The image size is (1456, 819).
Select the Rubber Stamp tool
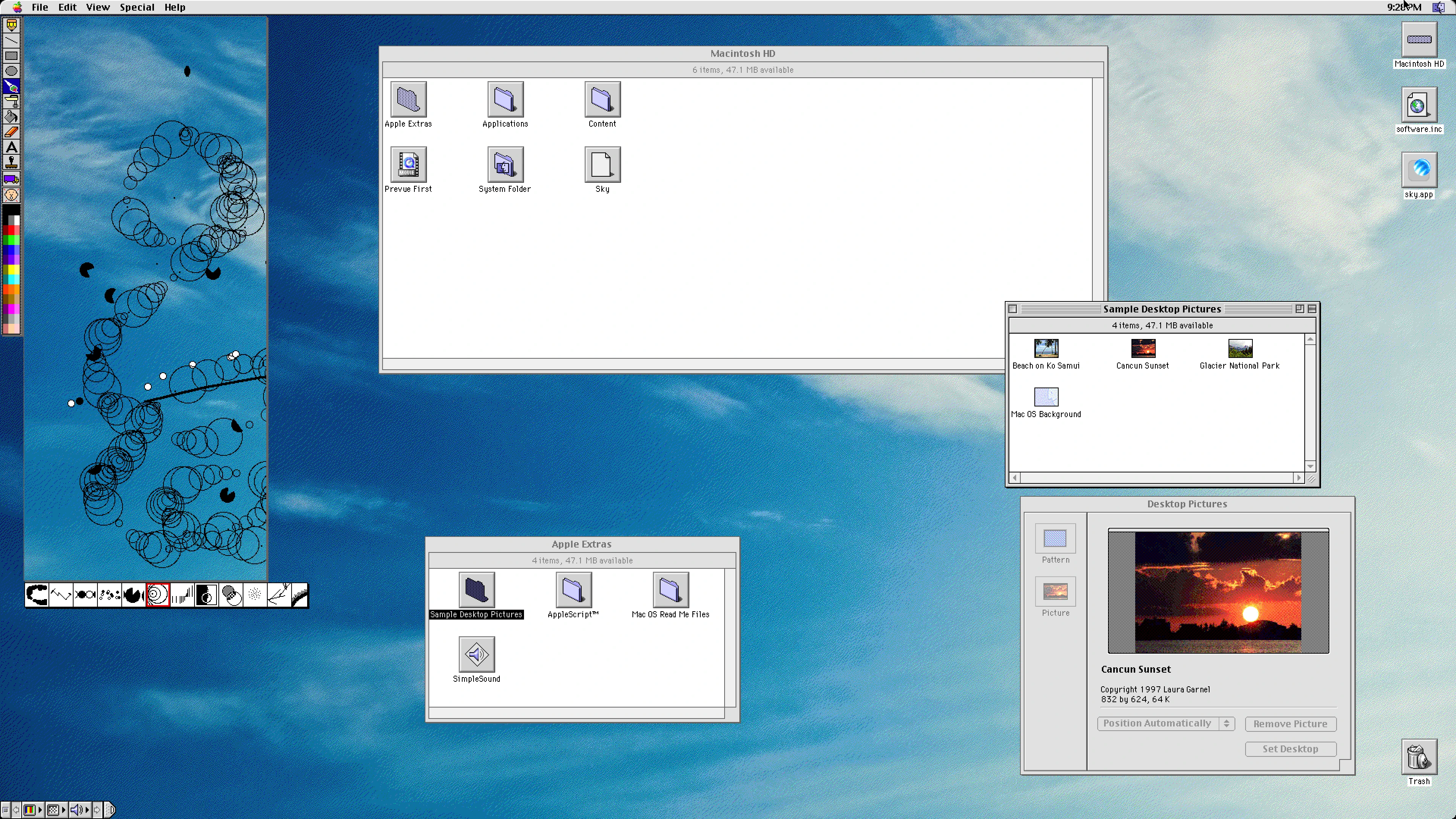pyautogui.click(x=11, y=163)
